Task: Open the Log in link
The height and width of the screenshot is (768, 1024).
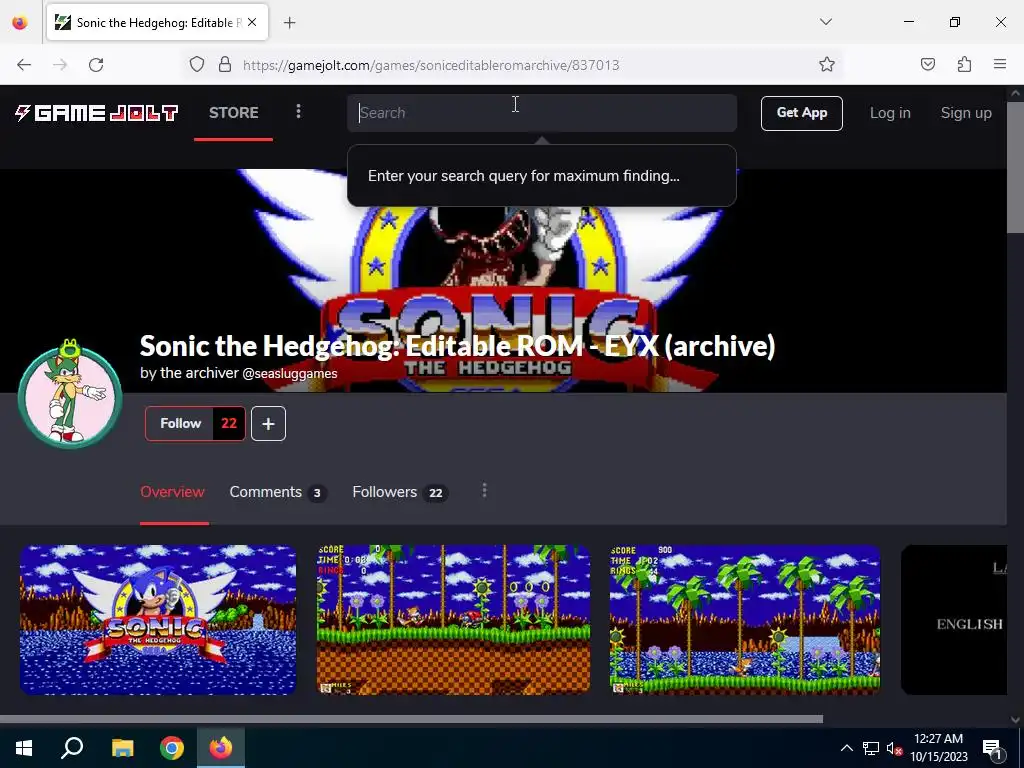Action: tap(889, 113)
